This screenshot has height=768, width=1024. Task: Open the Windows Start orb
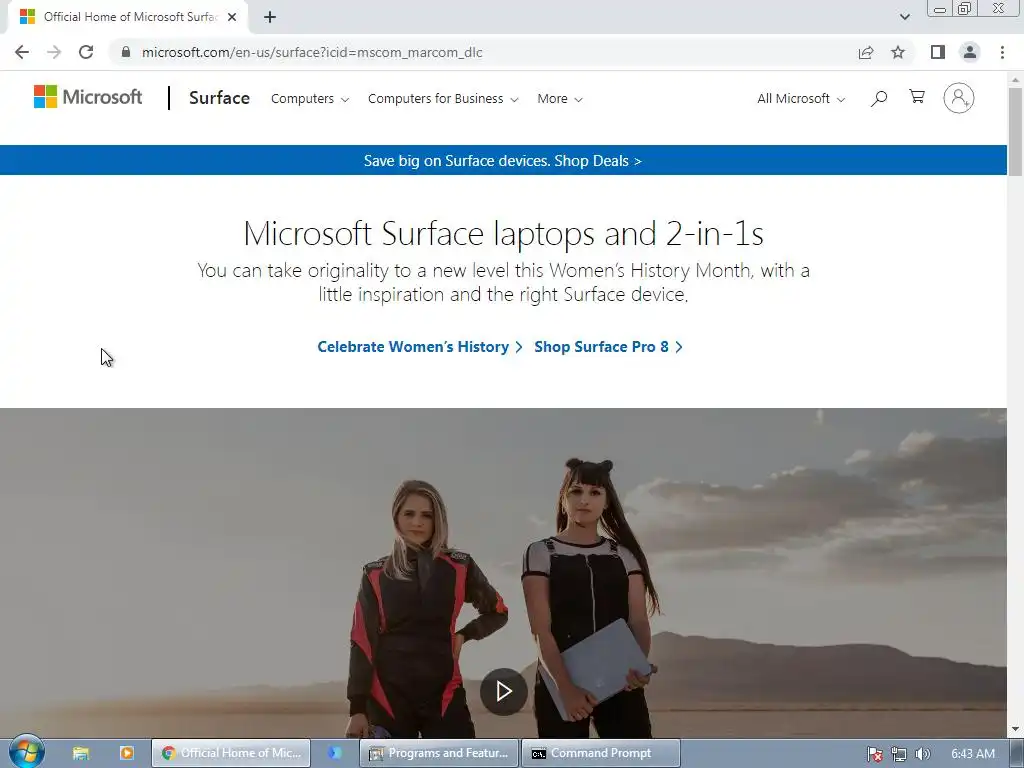click(26, 752)
